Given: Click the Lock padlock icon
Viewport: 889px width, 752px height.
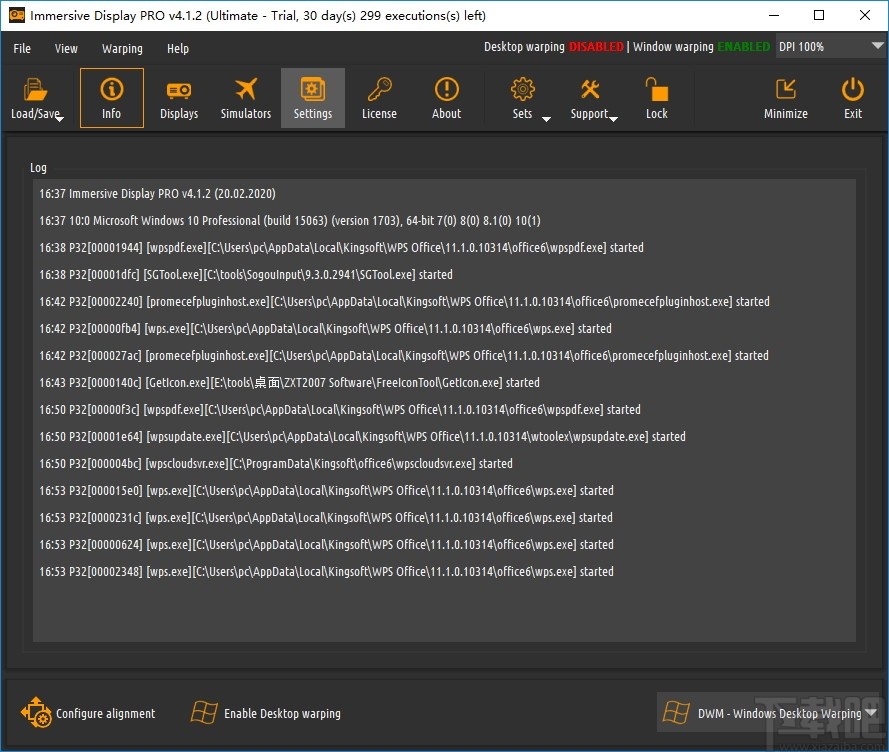Looking at the screenshot, I should point(657,90).
